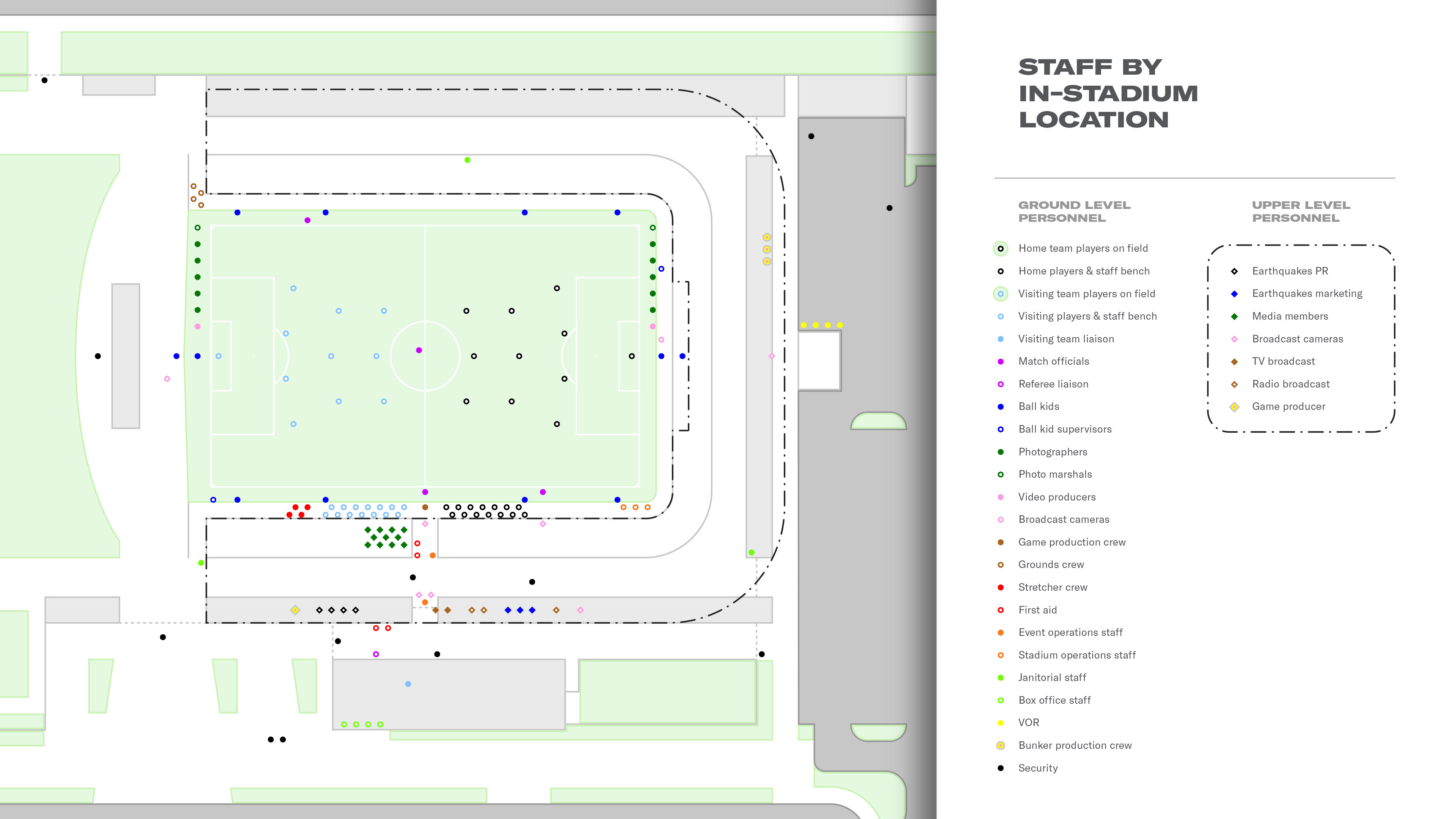Click the visiting goalkeeper marker near left goal
The height and width of the screenshot is (819, 1456).
coord(219,356)
